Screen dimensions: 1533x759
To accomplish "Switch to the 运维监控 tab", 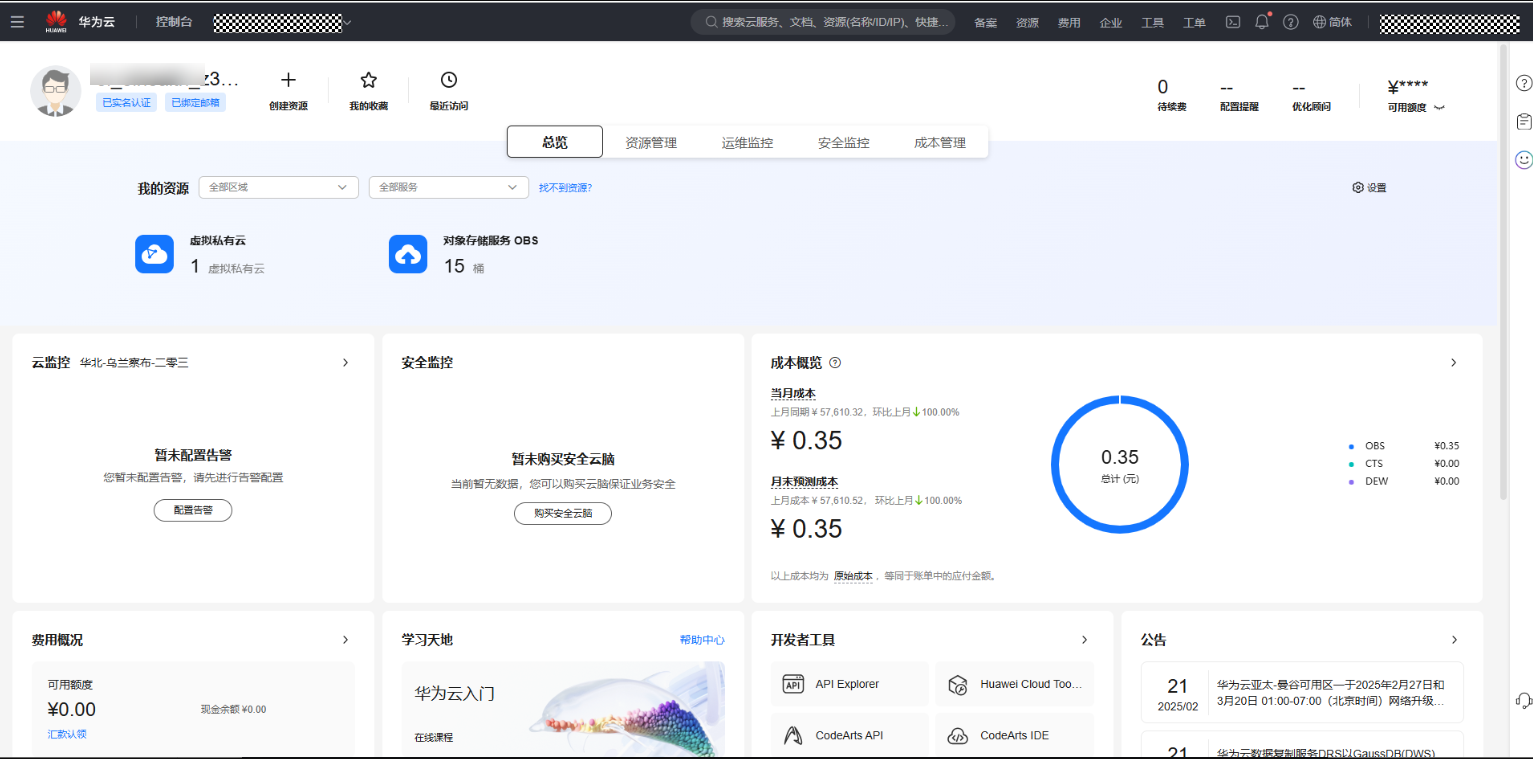I will pyautogui.click(x=747, y=143).
